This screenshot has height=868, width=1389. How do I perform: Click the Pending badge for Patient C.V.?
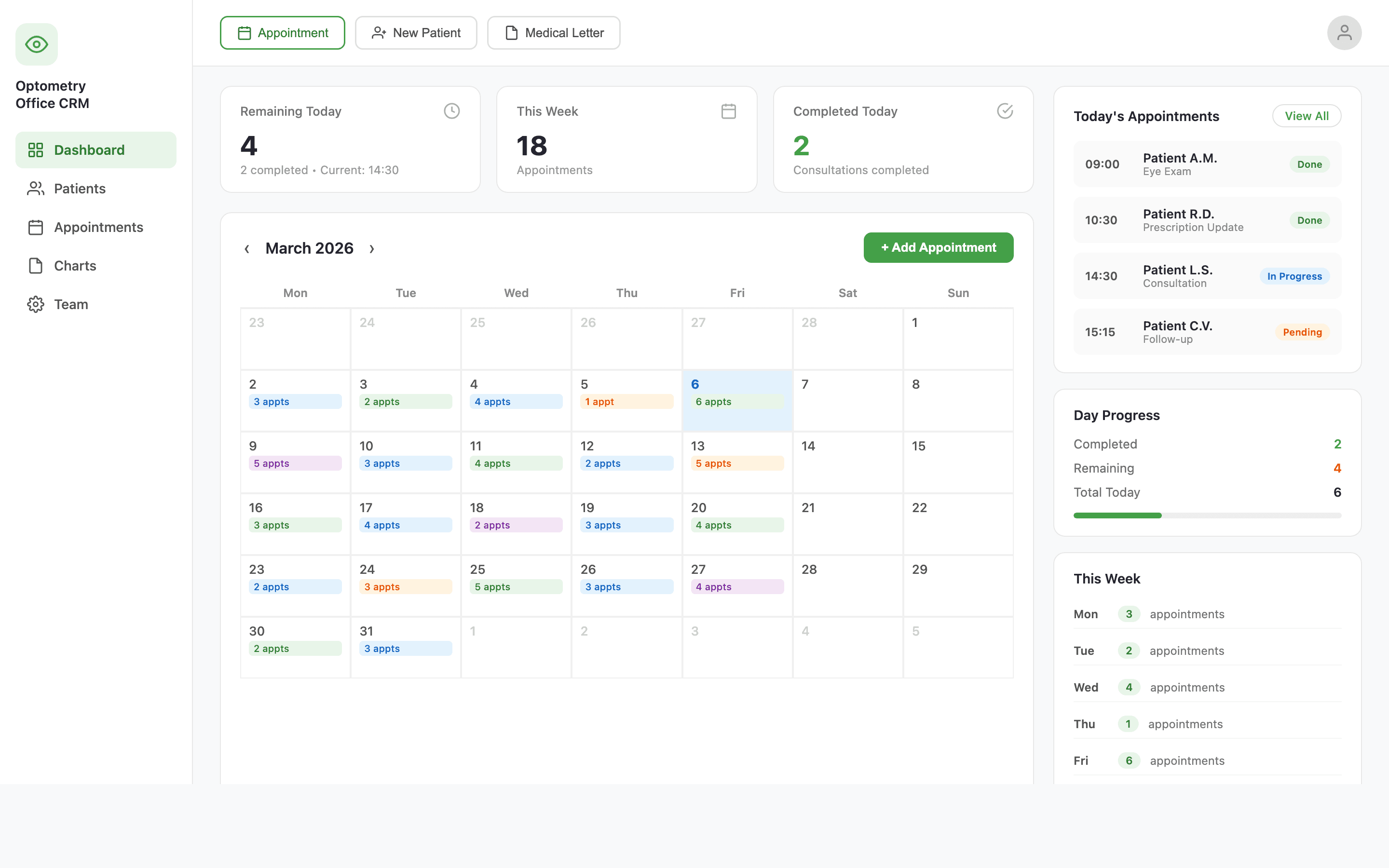click(x=1302, y=332)
